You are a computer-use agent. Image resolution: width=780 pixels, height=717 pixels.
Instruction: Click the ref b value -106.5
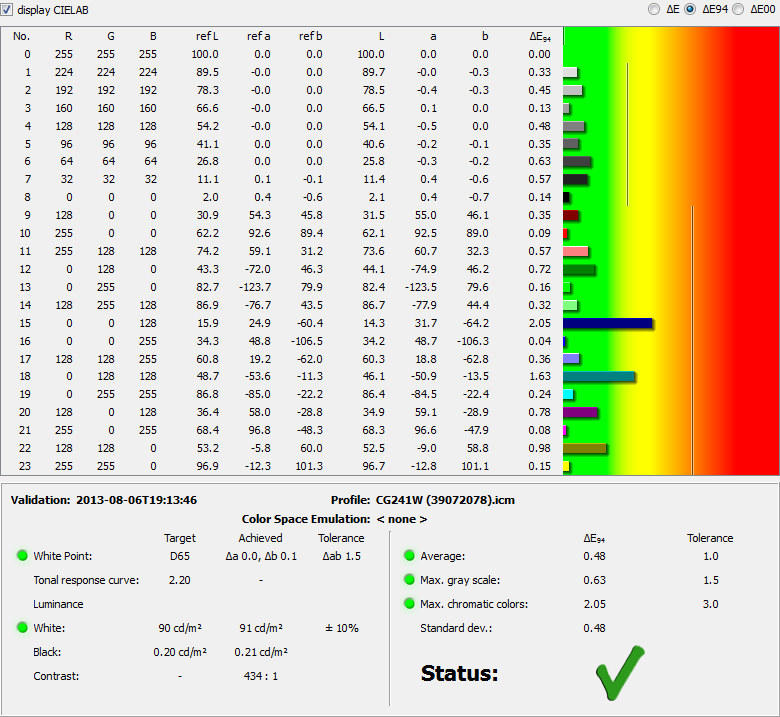(x=307, y=341)
